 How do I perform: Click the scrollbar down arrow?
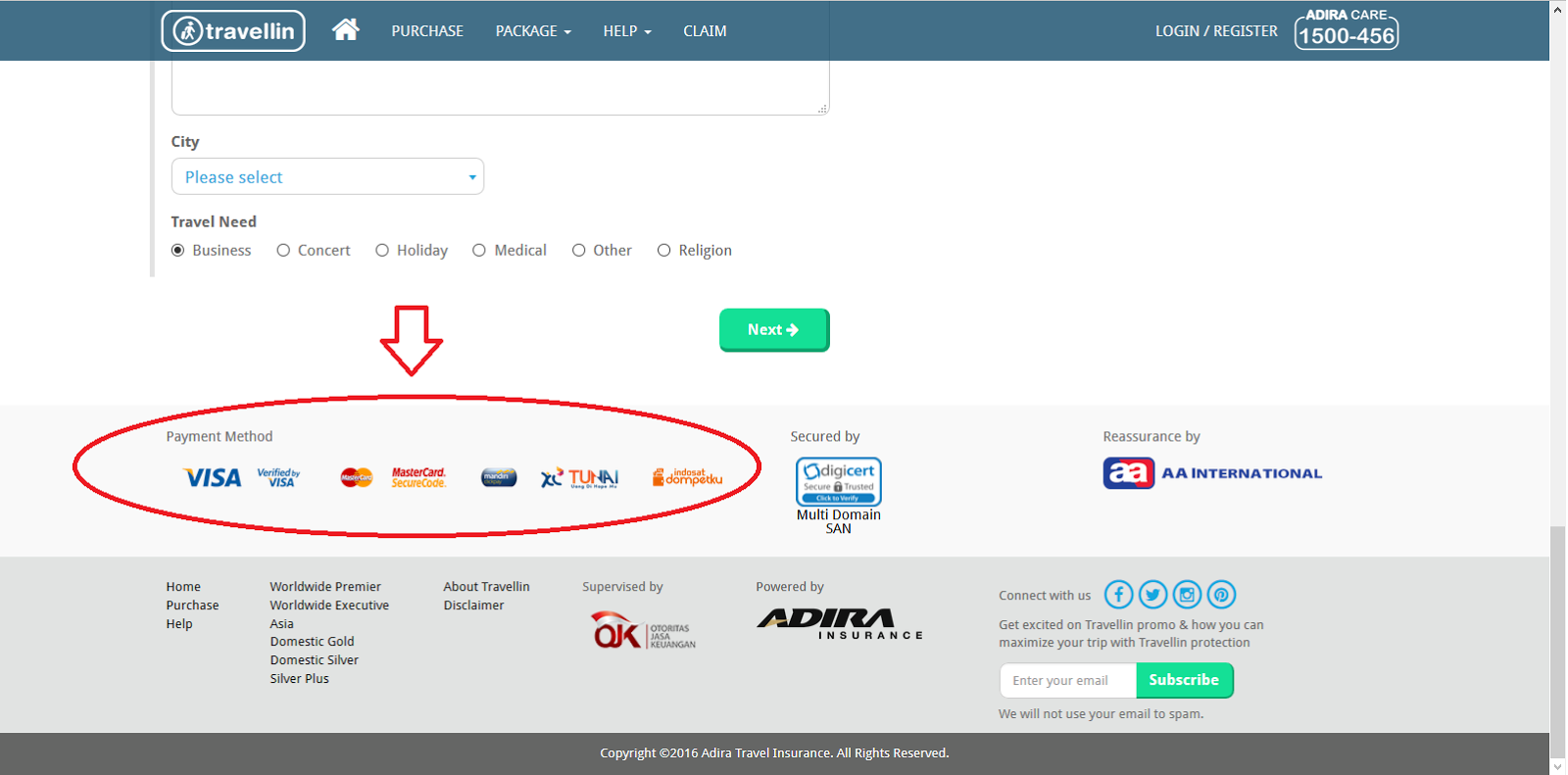click(1558, 766)
